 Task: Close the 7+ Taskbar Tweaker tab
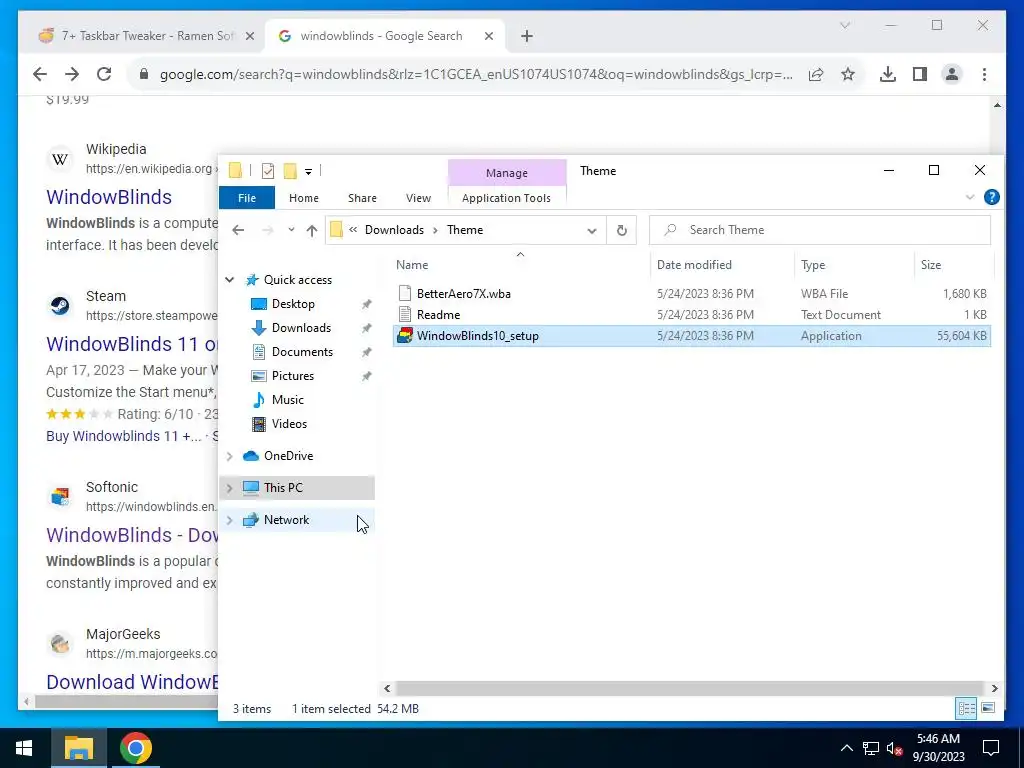249,36
